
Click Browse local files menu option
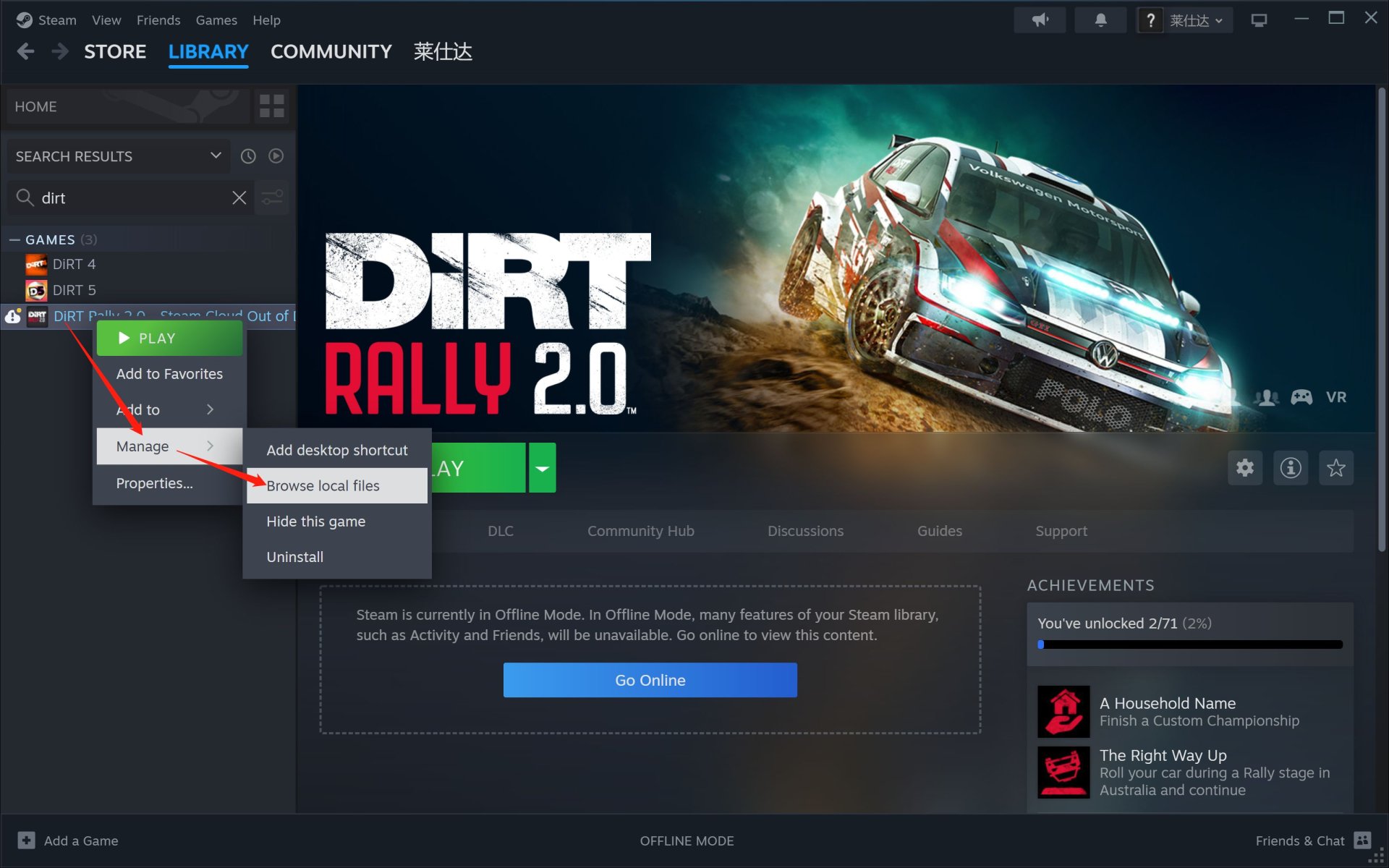[323, 485]
